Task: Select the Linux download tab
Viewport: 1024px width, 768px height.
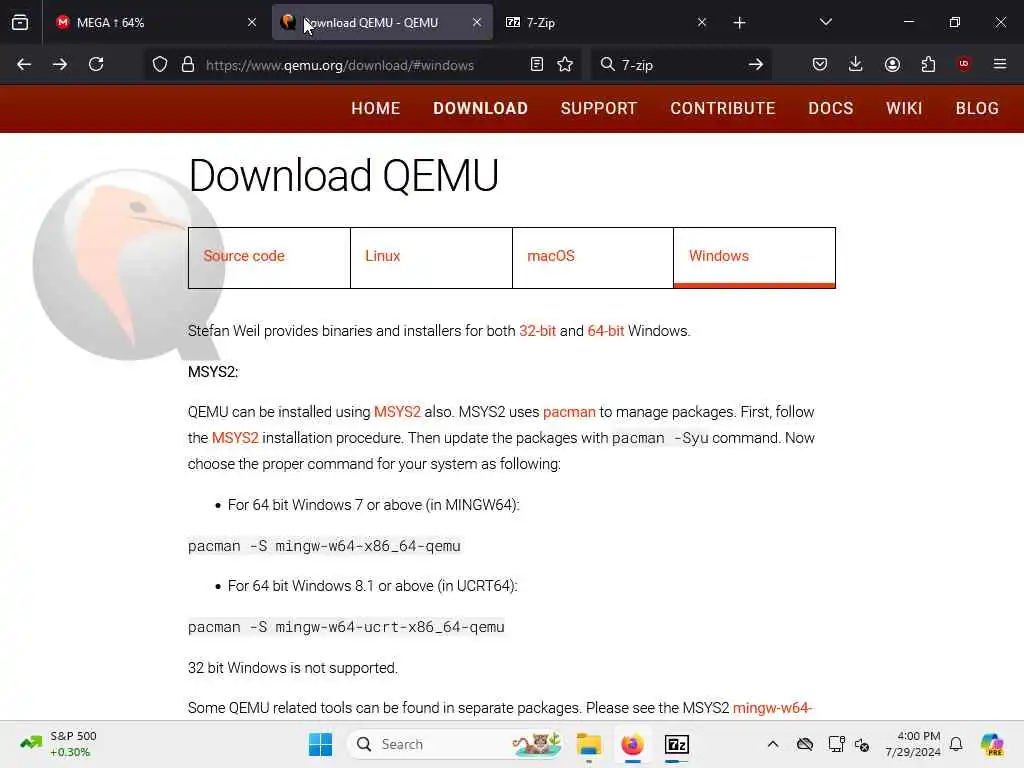Action: point(431,257)
